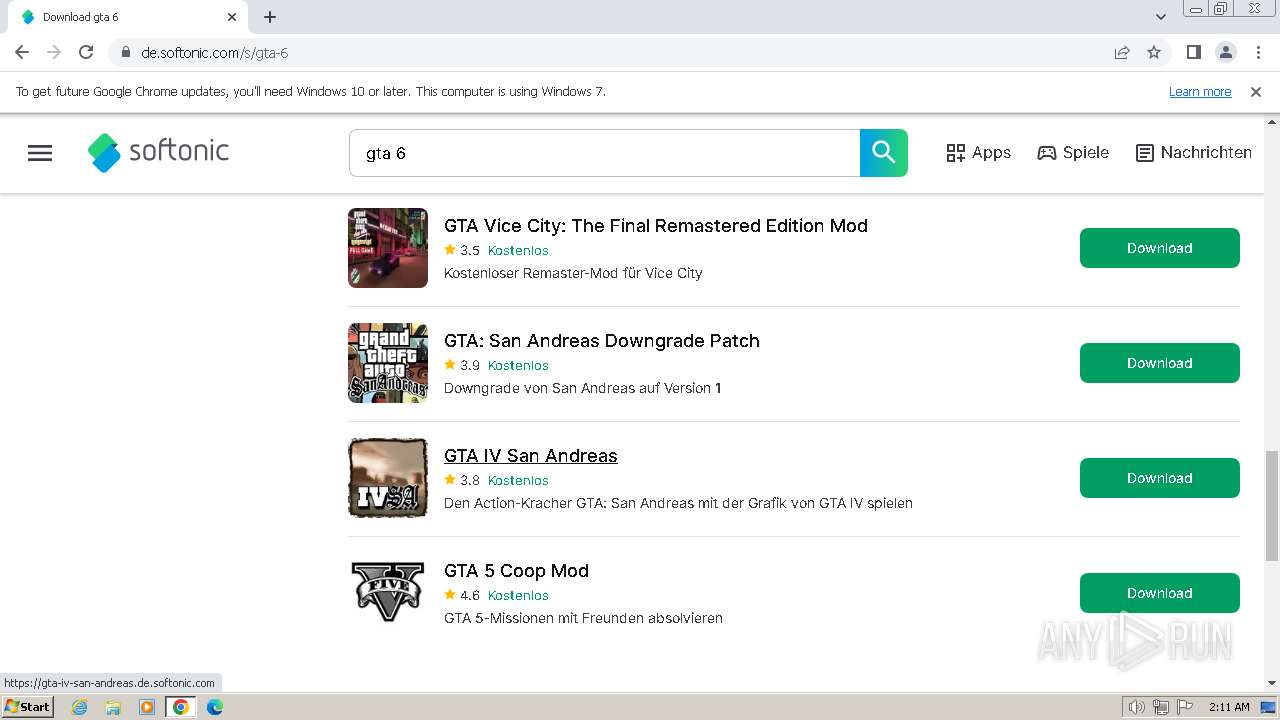
Task: Dismiss the Chrome update notification bar
Action: coord(1256,92)
